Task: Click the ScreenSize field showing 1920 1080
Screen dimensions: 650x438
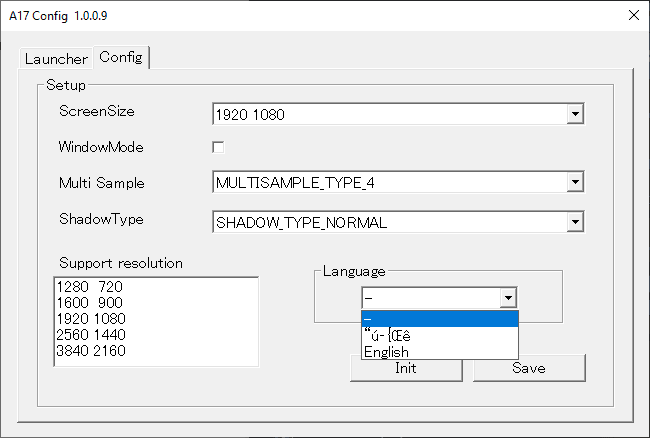Action: pos(390,115)
